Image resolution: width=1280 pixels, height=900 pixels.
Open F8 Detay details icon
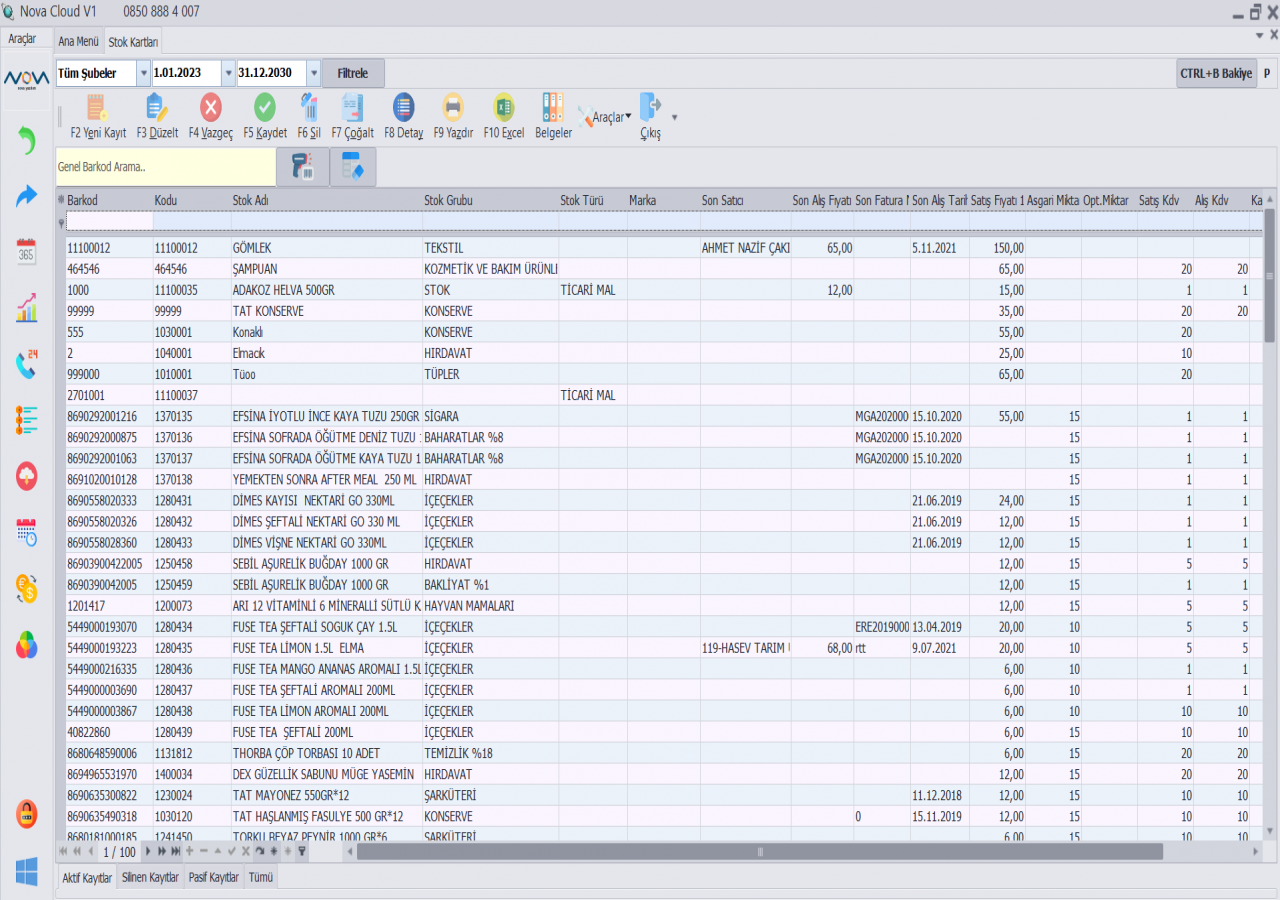(404, 107)
